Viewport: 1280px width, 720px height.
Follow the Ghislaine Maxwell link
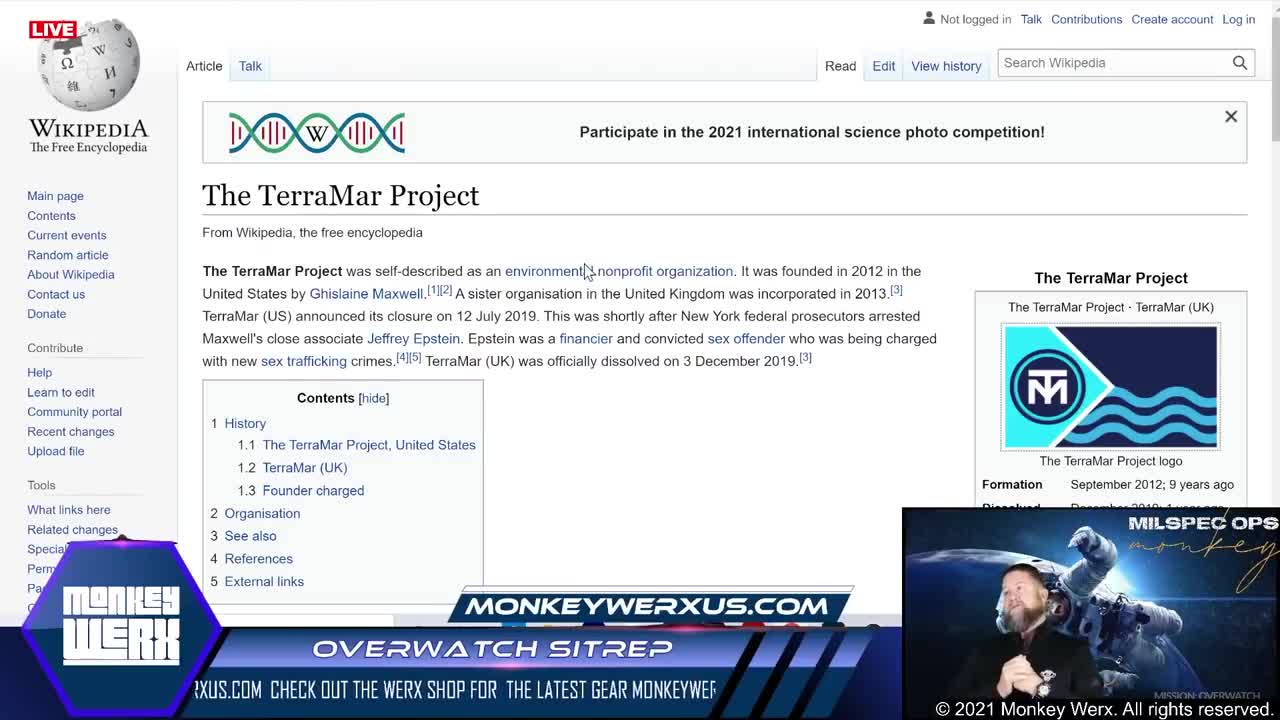pos(366,294)
